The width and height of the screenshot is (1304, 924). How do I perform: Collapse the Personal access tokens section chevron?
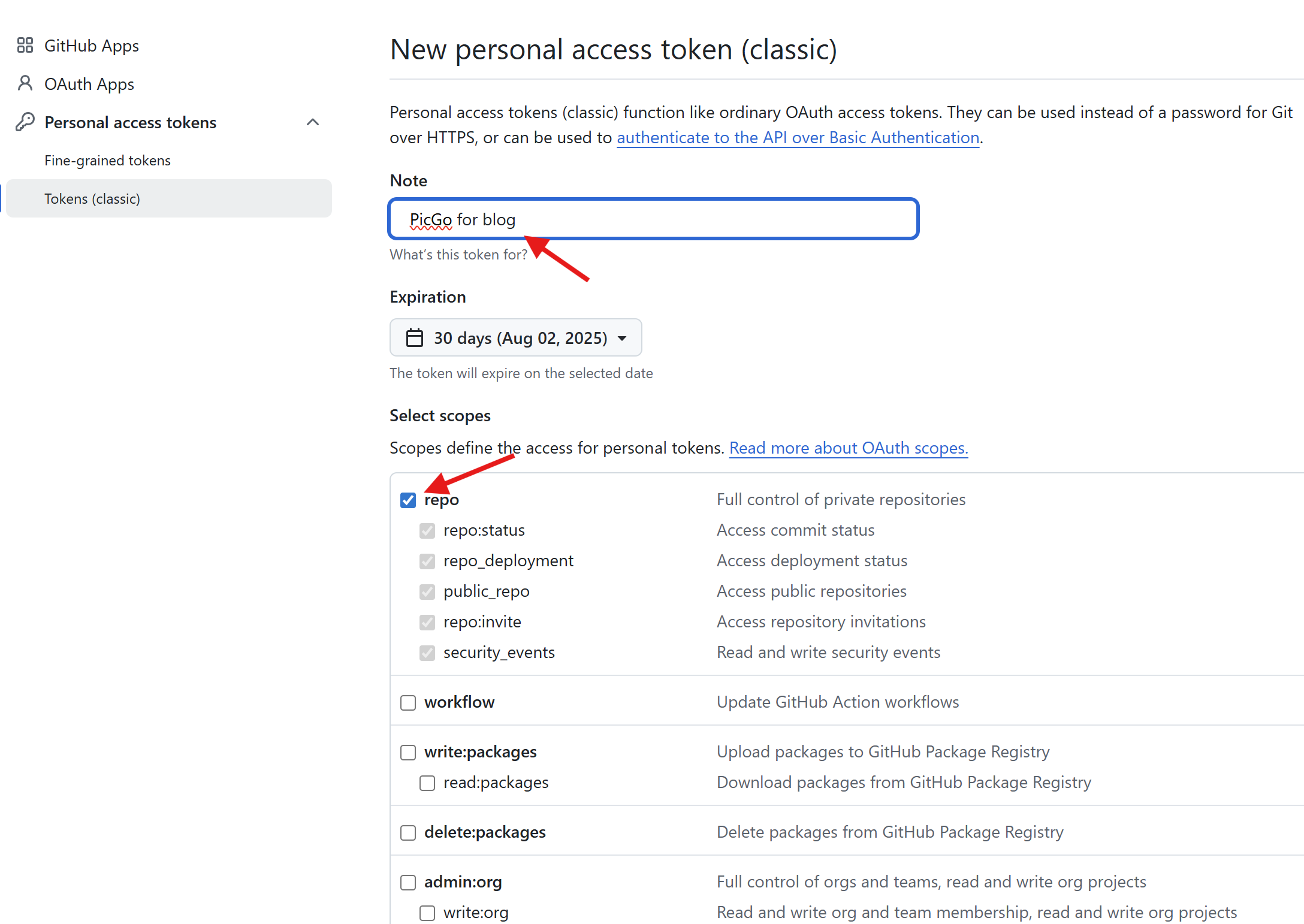click(312, 122)
